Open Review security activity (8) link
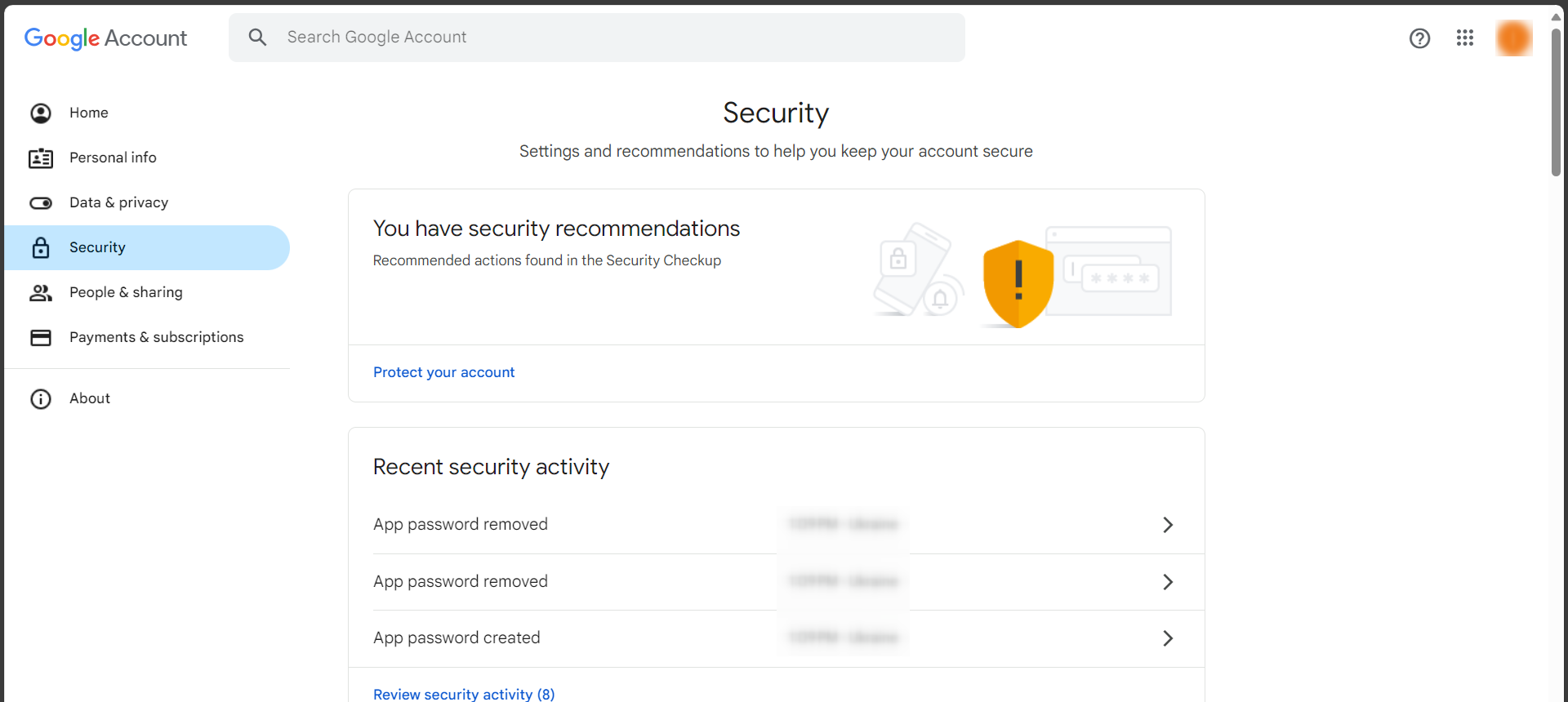The height and width of the screenshot is (702, 1568). click(x=464, y=694)
